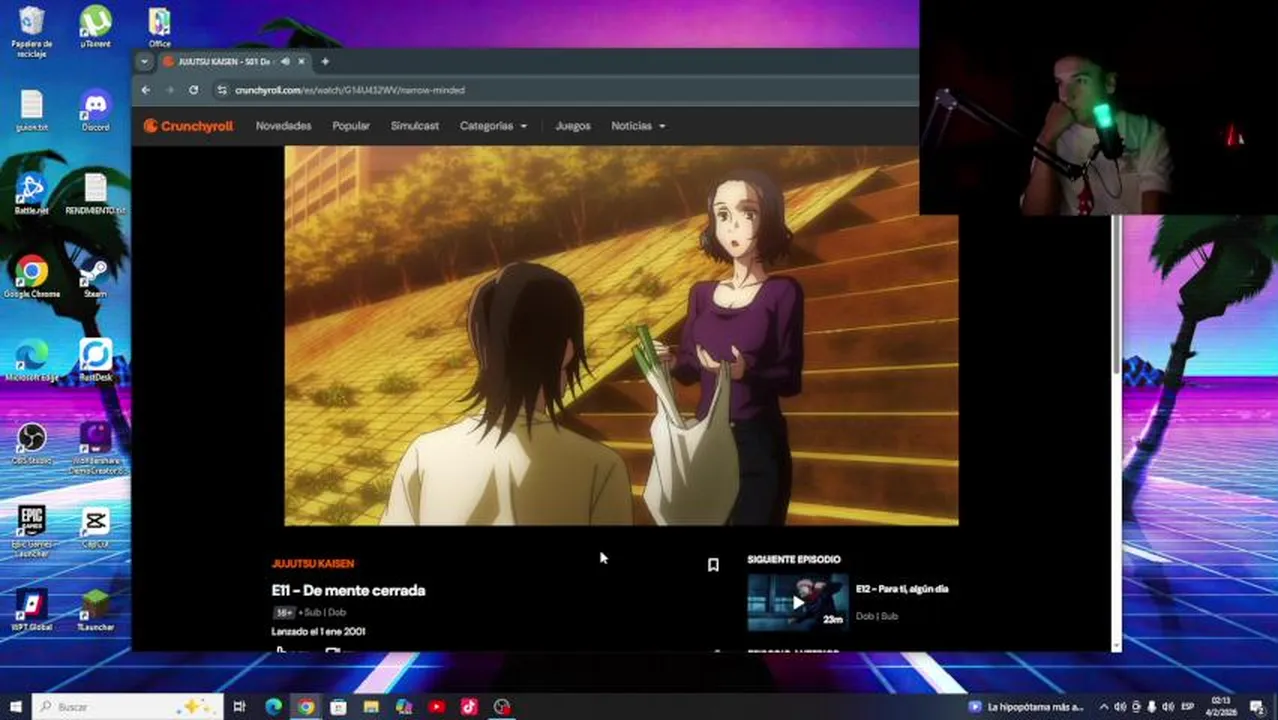View site information icon in address bar
1278x720 pixels.
pyautogui.click(x=222, y=90)
